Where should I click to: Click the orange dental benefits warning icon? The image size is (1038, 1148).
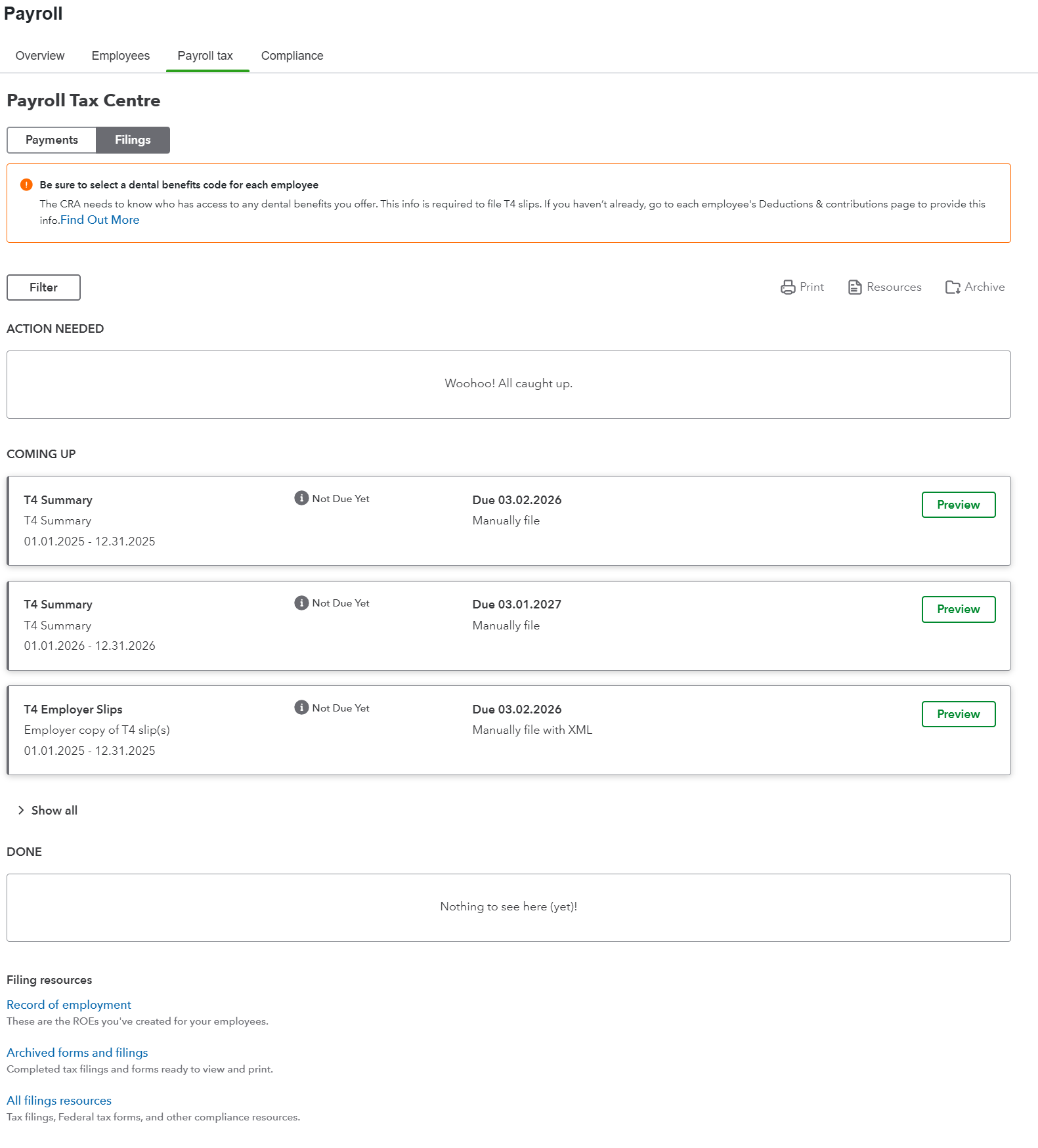(26, 185)
